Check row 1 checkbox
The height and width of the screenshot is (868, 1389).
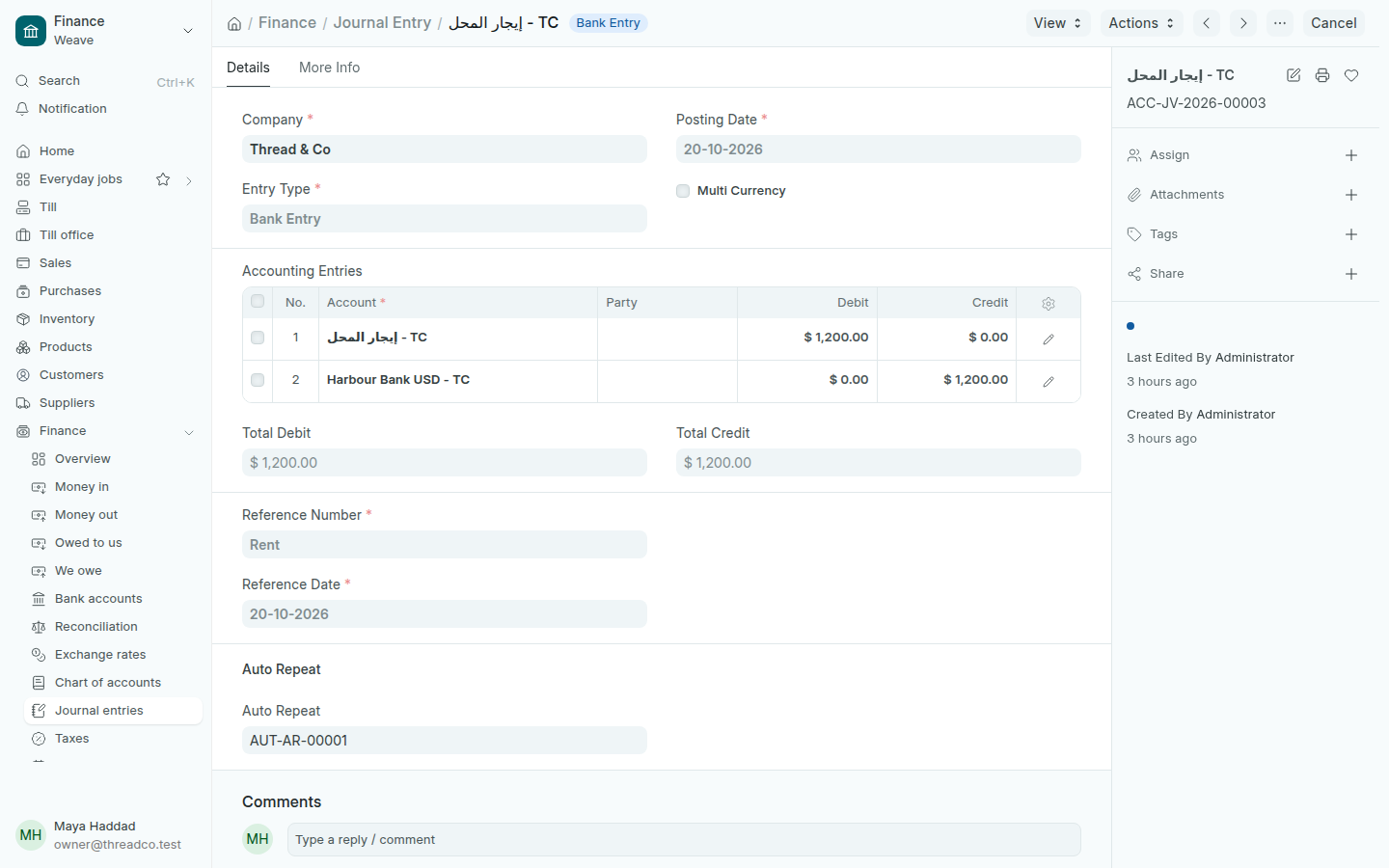[x=258, y=338]
